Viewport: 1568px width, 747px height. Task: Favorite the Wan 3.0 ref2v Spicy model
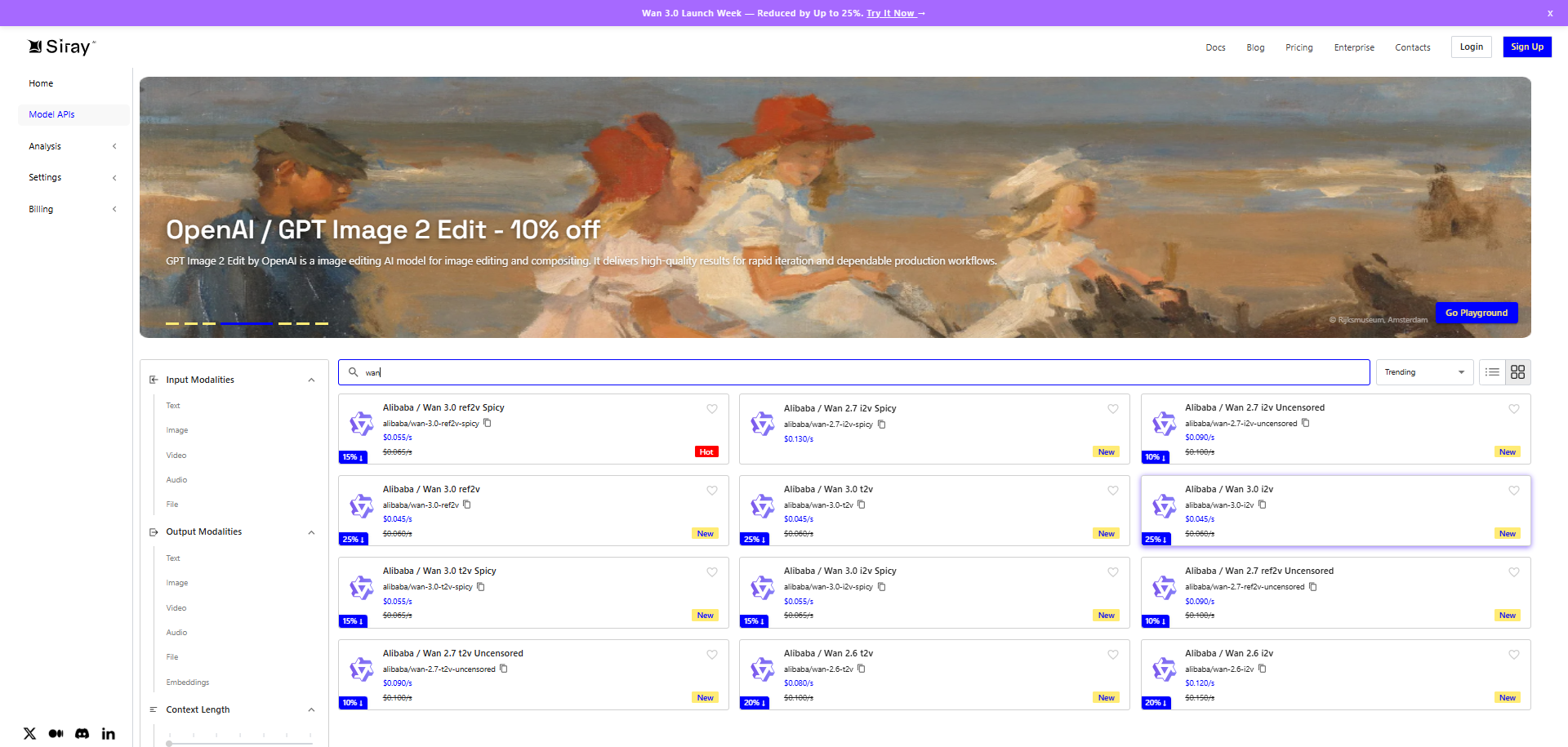click(712, 408)
